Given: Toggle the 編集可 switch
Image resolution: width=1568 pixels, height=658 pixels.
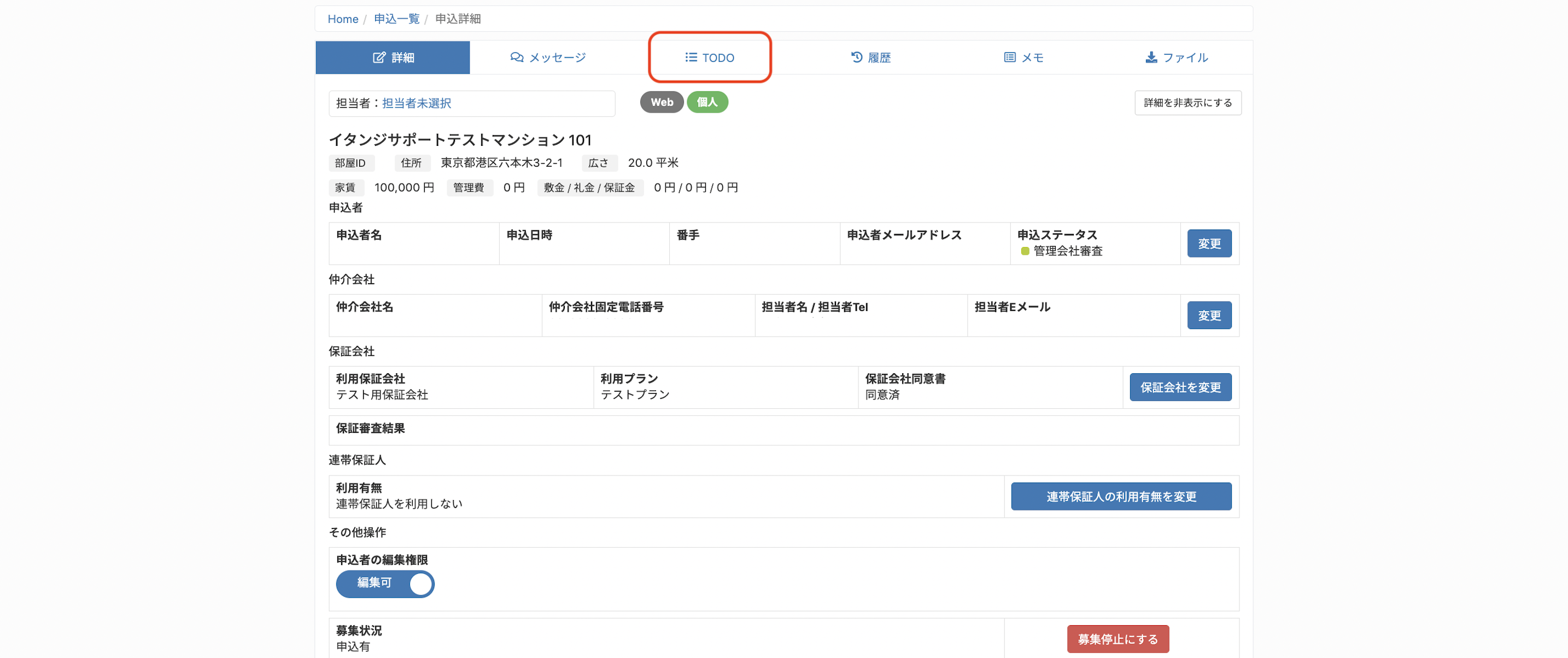Looking at the screenshot, I should coord(385,584).
